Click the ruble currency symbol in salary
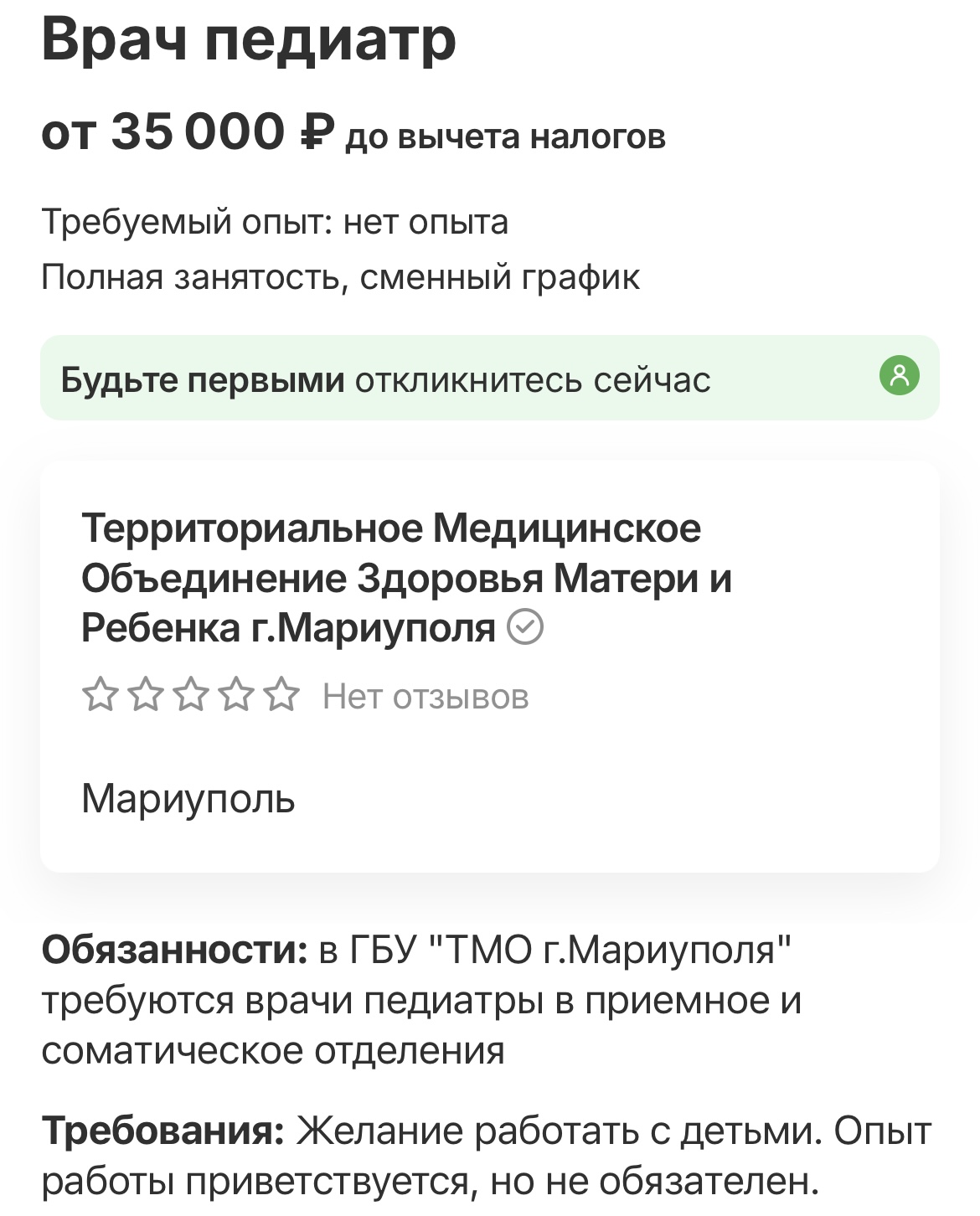The height and width of the screenshot is (1216, 980). point(317,133)
